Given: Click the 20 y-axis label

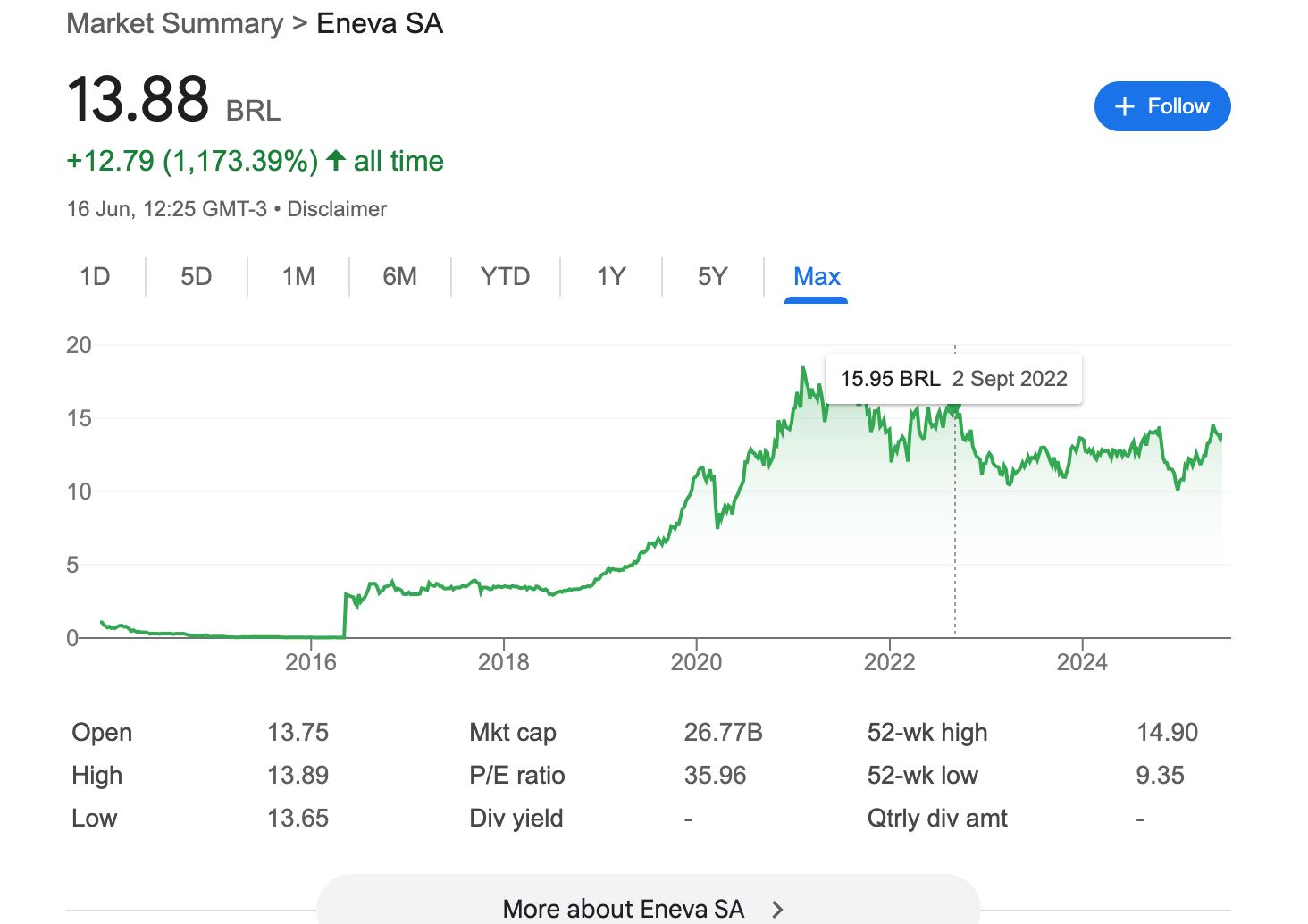Looking at the screenshot, I should point(79,345).
